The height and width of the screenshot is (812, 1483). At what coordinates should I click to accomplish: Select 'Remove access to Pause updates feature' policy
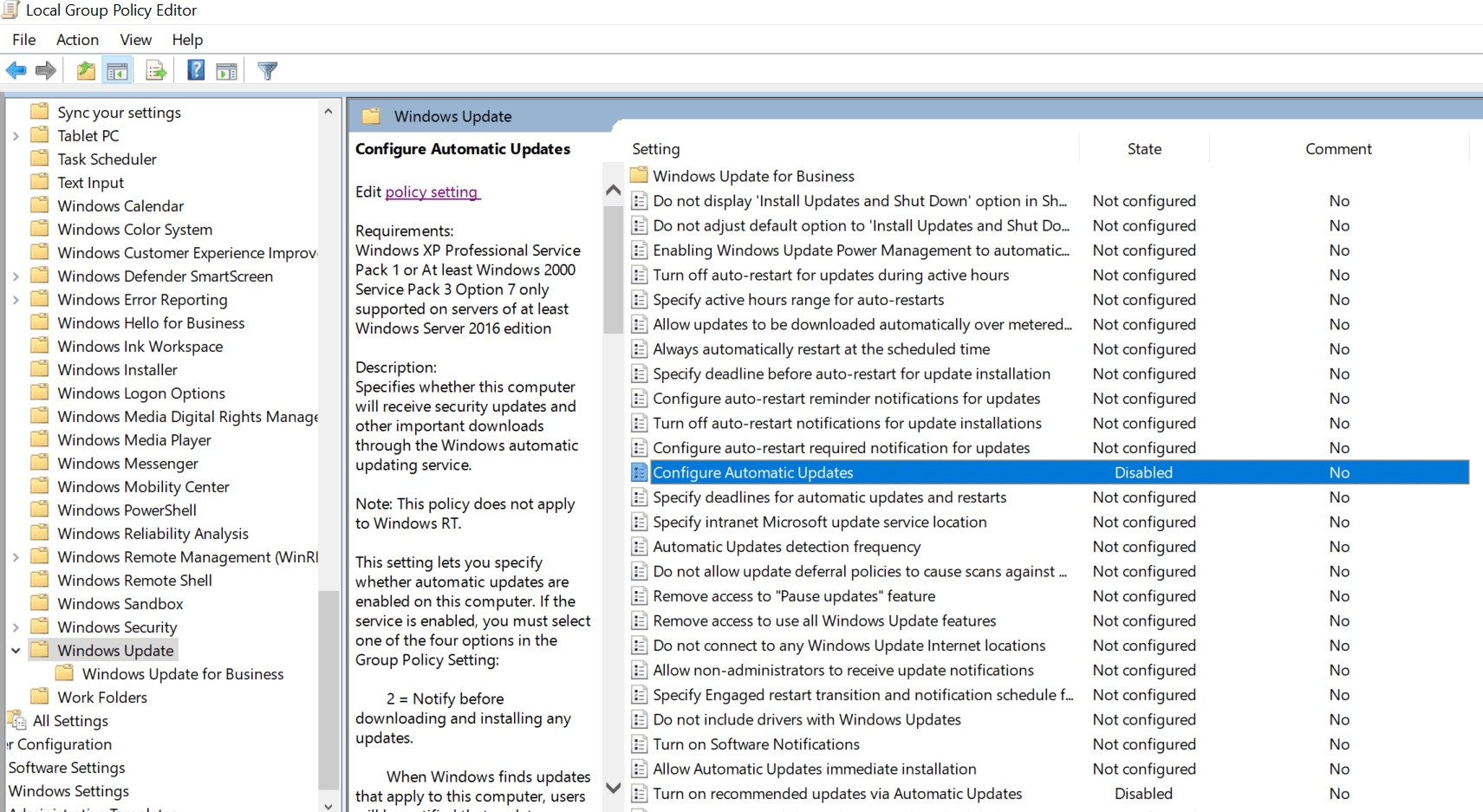[794, 595]
